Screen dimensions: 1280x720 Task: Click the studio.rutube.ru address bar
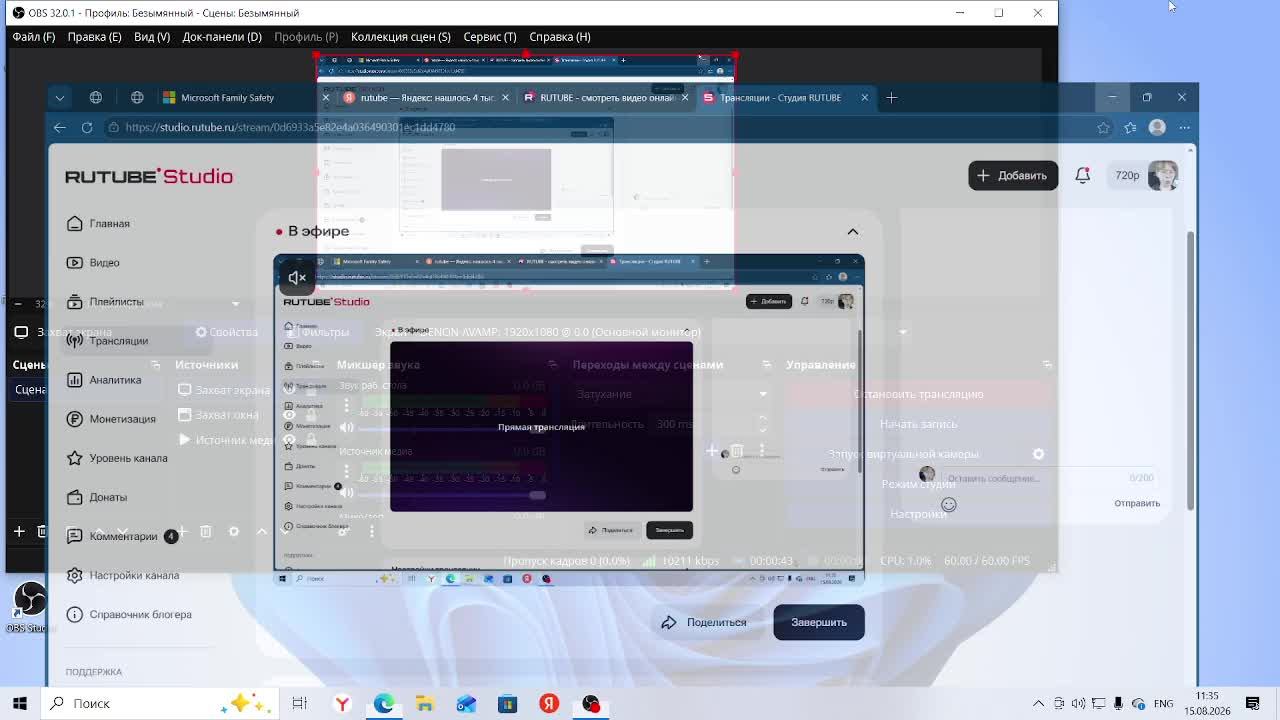coord(596,127)
